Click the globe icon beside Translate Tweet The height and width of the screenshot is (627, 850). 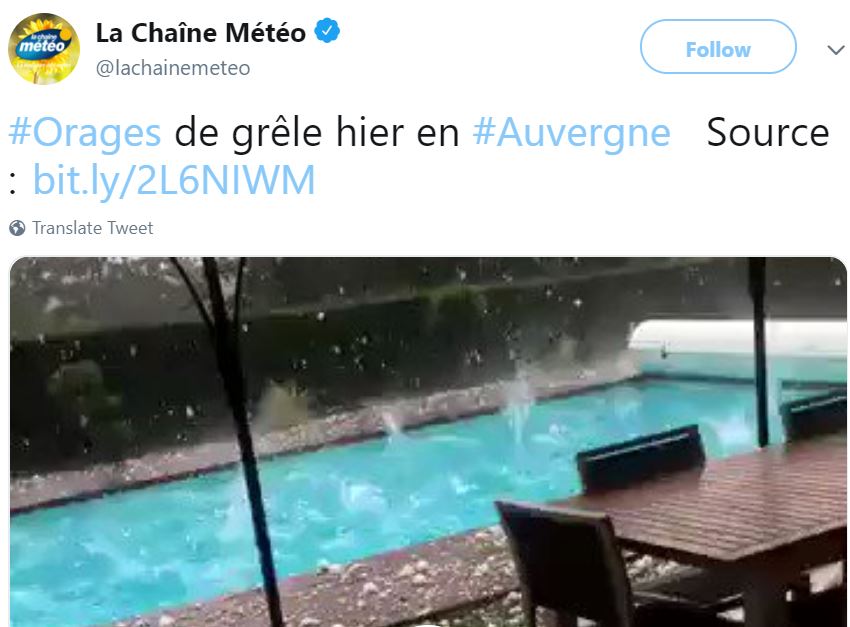pyautogui.click(x=17, y=228)
